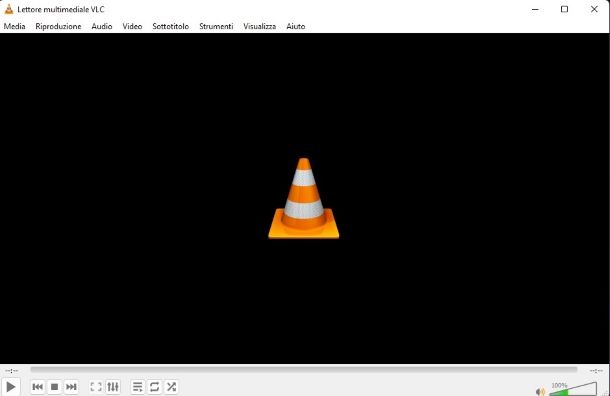Viewport: 610px width, 396px height.
Task: Start playback with the Play button
Action: point(11,387)
